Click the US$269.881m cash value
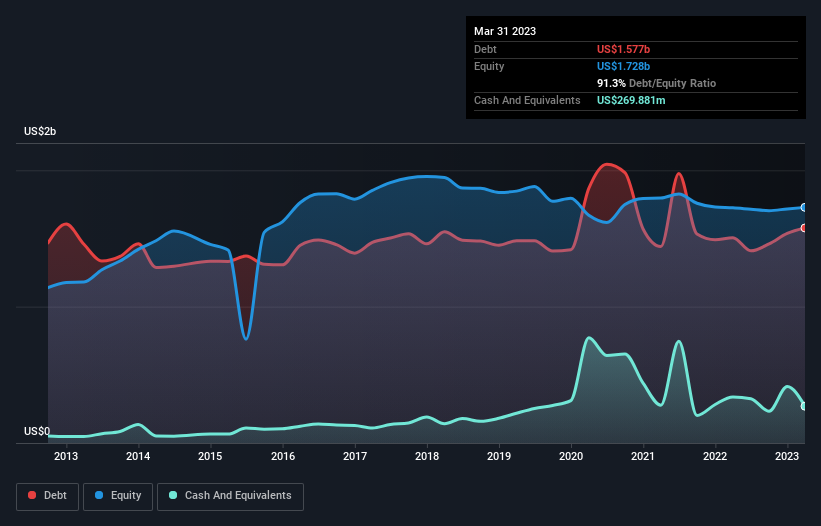 (x=631, y=100)
